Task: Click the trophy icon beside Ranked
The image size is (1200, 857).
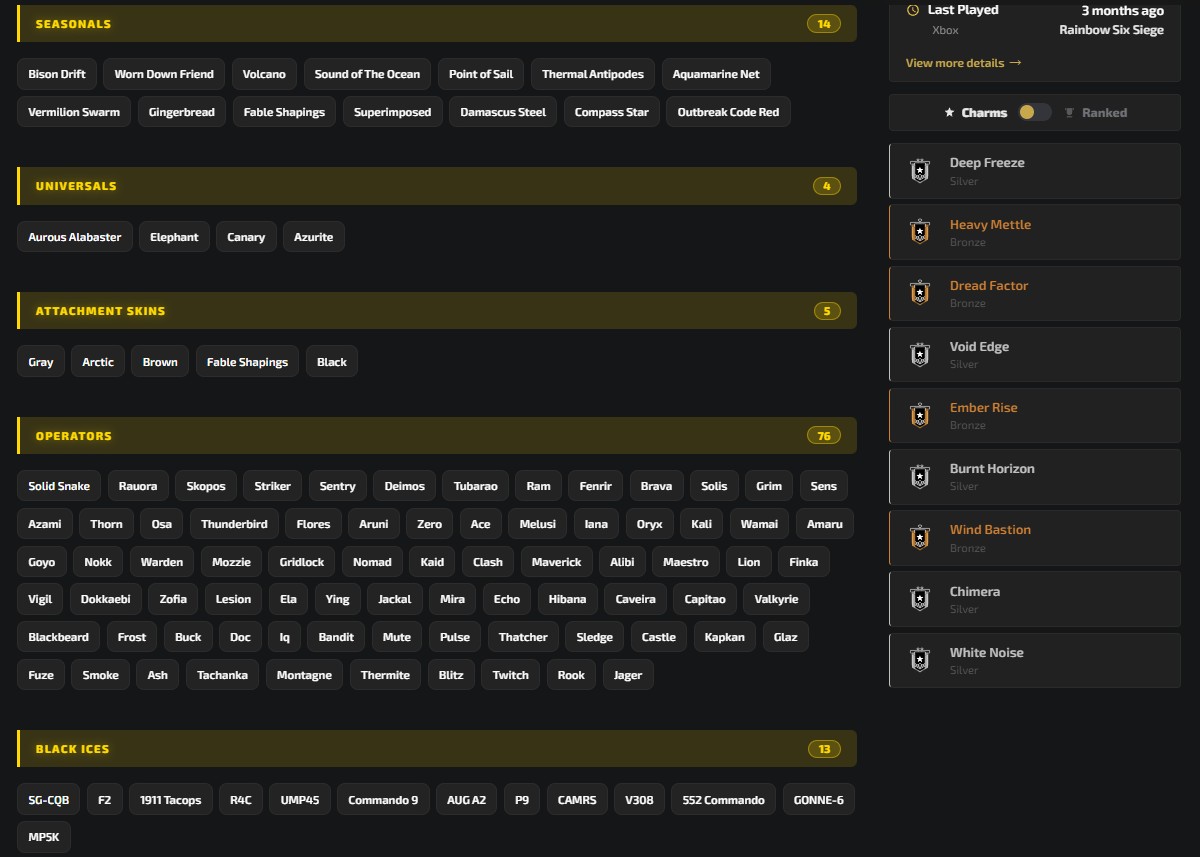Action: point(1069,113)
